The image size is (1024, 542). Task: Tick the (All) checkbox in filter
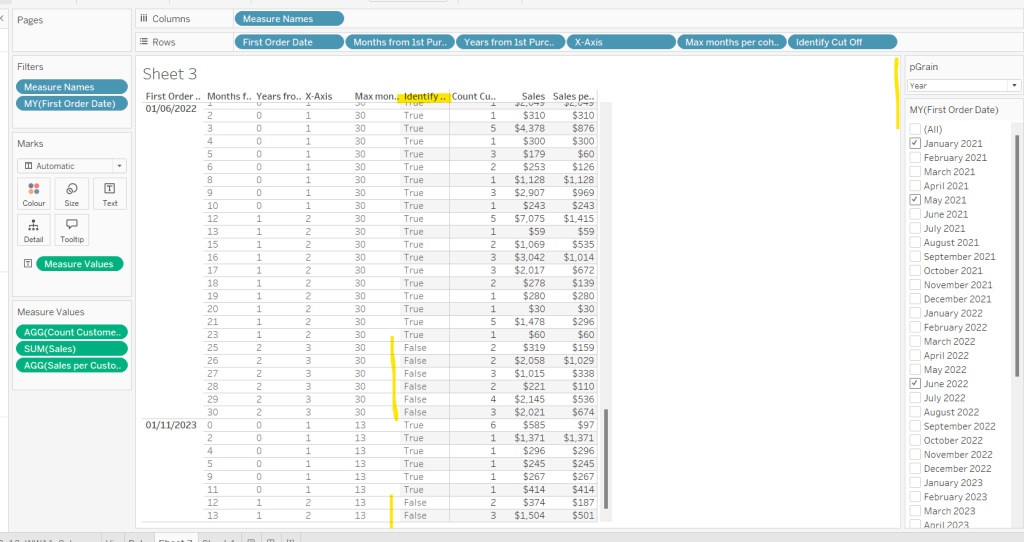click(915, 130)
